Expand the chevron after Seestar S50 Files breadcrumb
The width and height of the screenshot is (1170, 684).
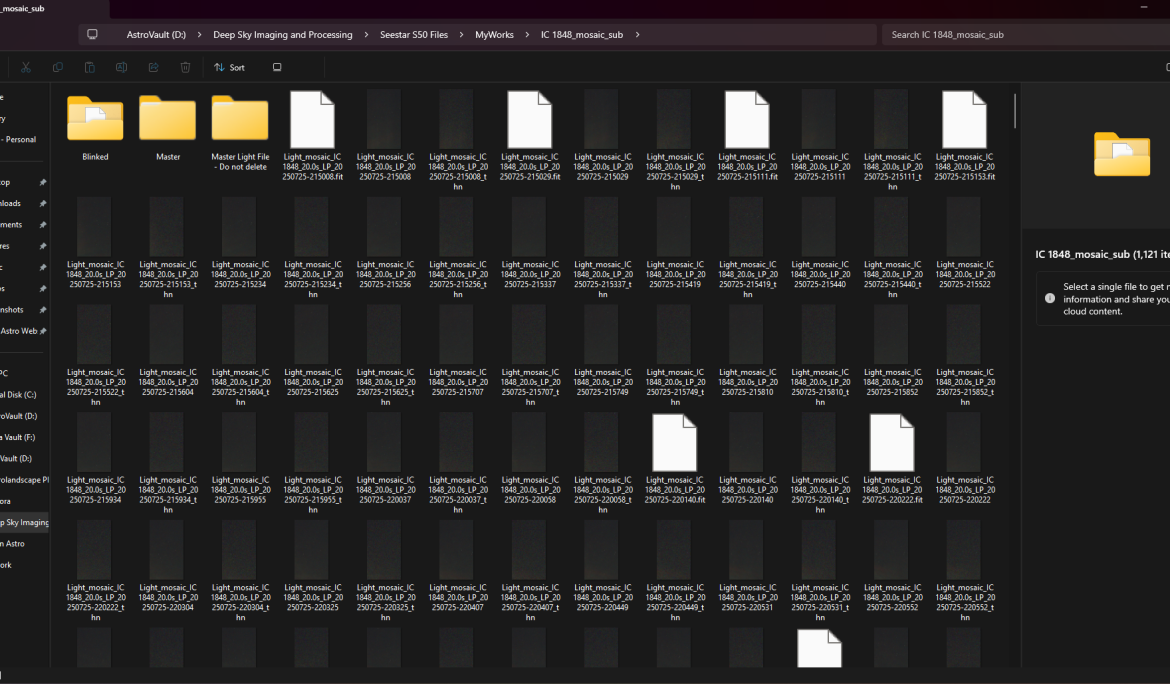click(x=461, y=35)
